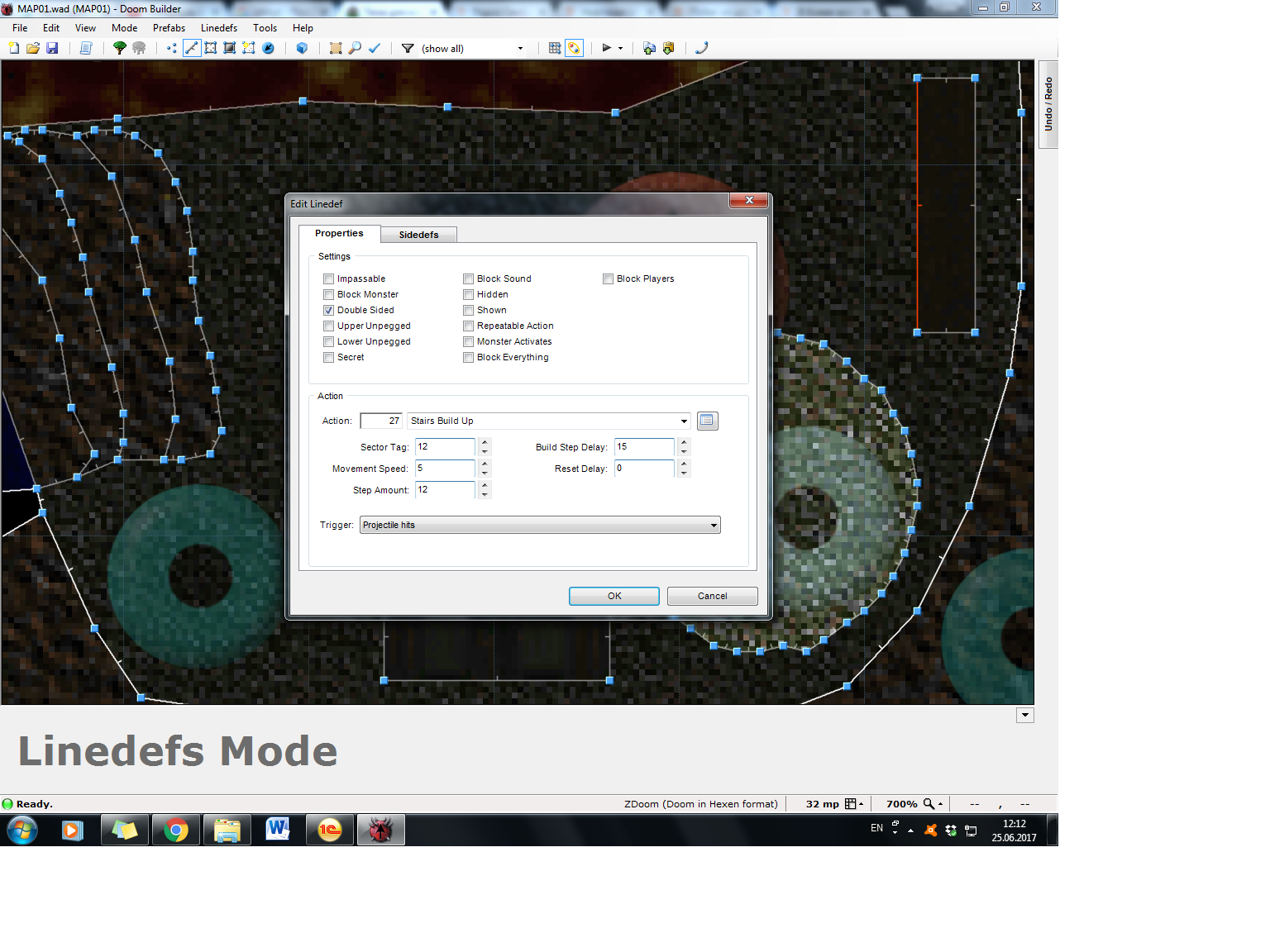Image resolution: width=1270 pixels, height=952 pixels.
Task: Click the things filter funnel icon
Action: click(x=408, y=48)
